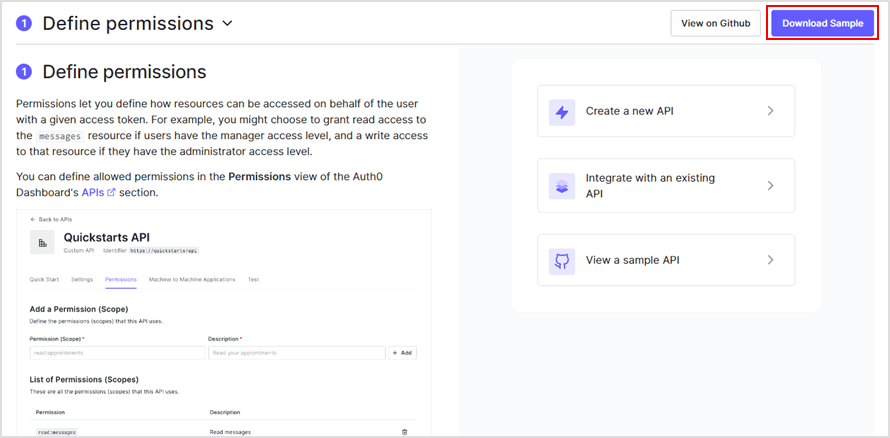Open the APIs link in the paragraph

pyautogui.click(x=92, y=193)
